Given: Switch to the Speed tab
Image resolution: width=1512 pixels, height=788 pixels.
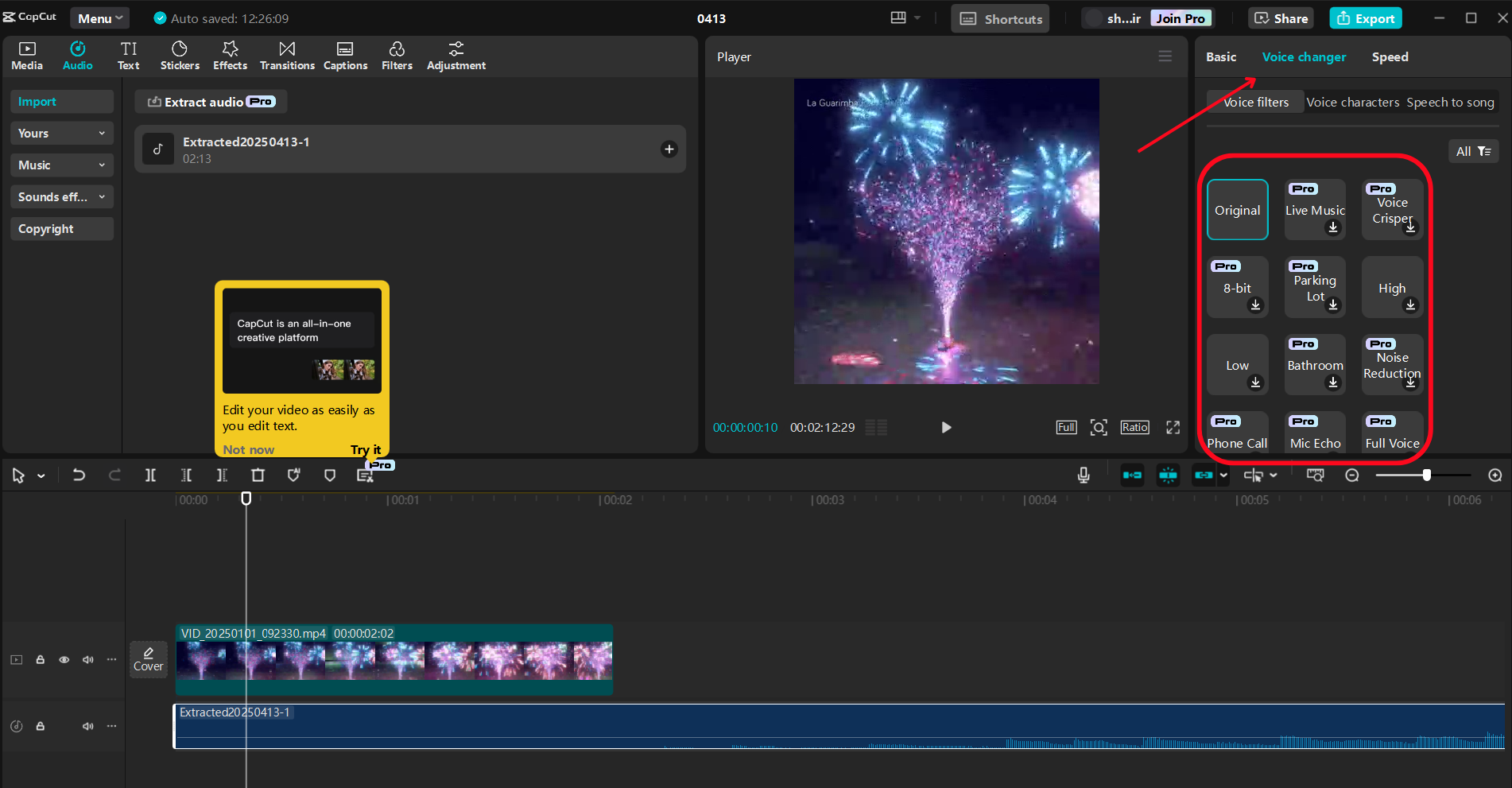Looking at the screenshot, I should pos(1390,56).
